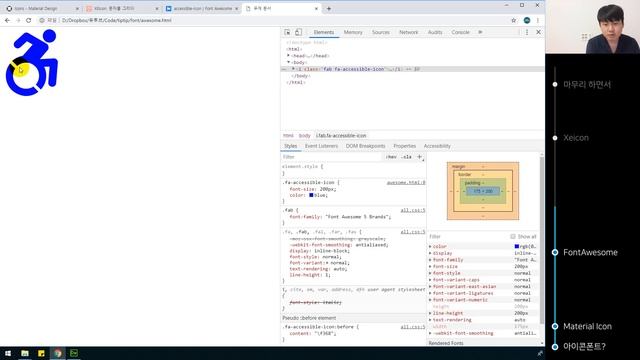640x360 pixels.
Task: Collapse the body node in DOM tree
Action: coord(288,62)
